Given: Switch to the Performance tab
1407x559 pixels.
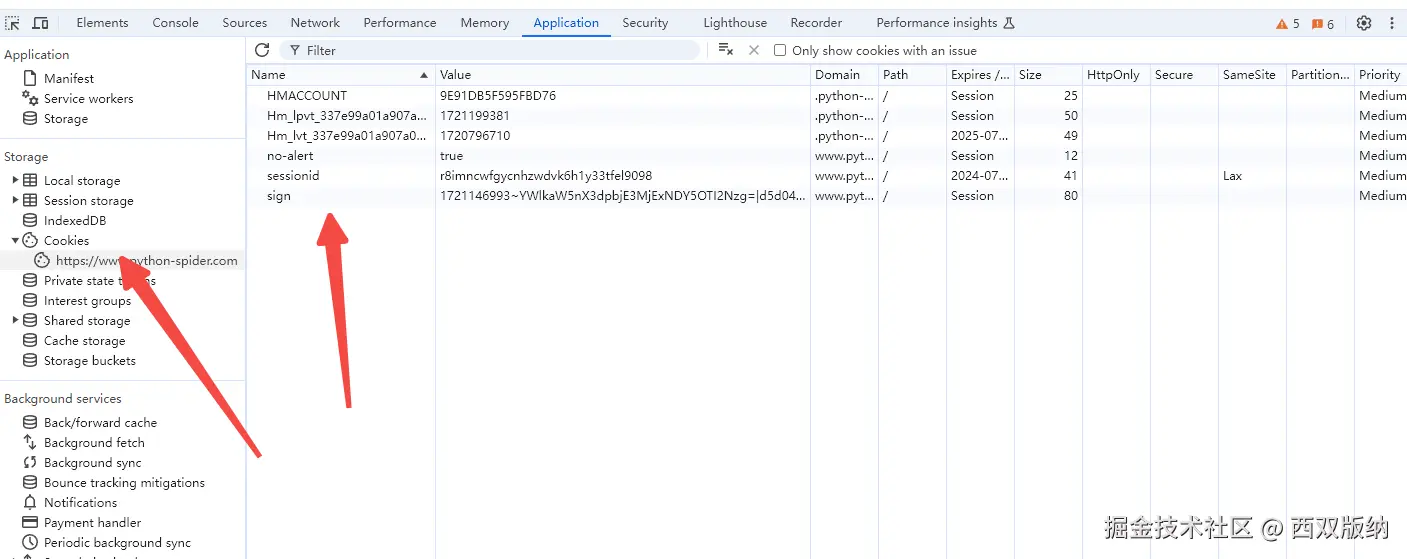Looking at the screenshot, I should pos(400,23).
